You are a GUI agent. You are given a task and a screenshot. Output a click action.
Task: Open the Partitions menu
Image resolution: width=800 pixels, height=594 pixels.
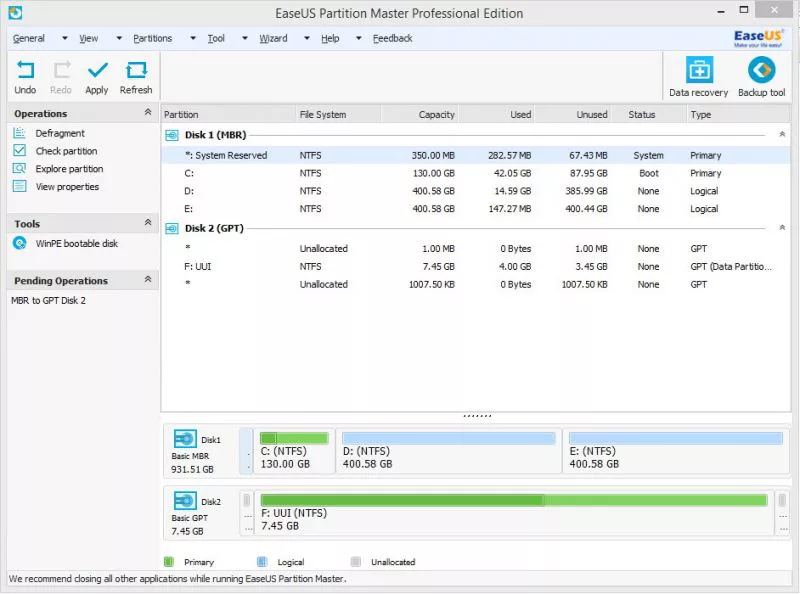[153, 38]
